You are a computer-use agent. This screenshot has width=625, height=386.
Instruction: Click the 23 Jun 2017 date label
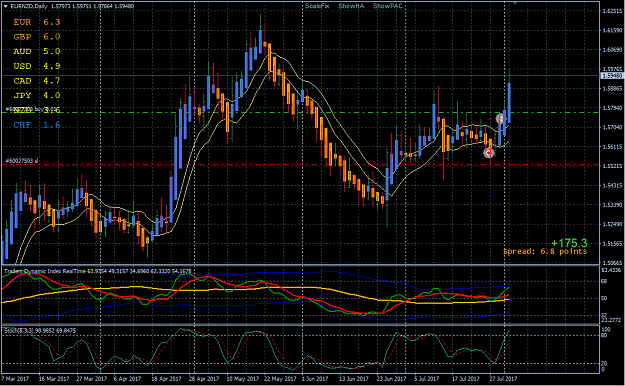391,379
